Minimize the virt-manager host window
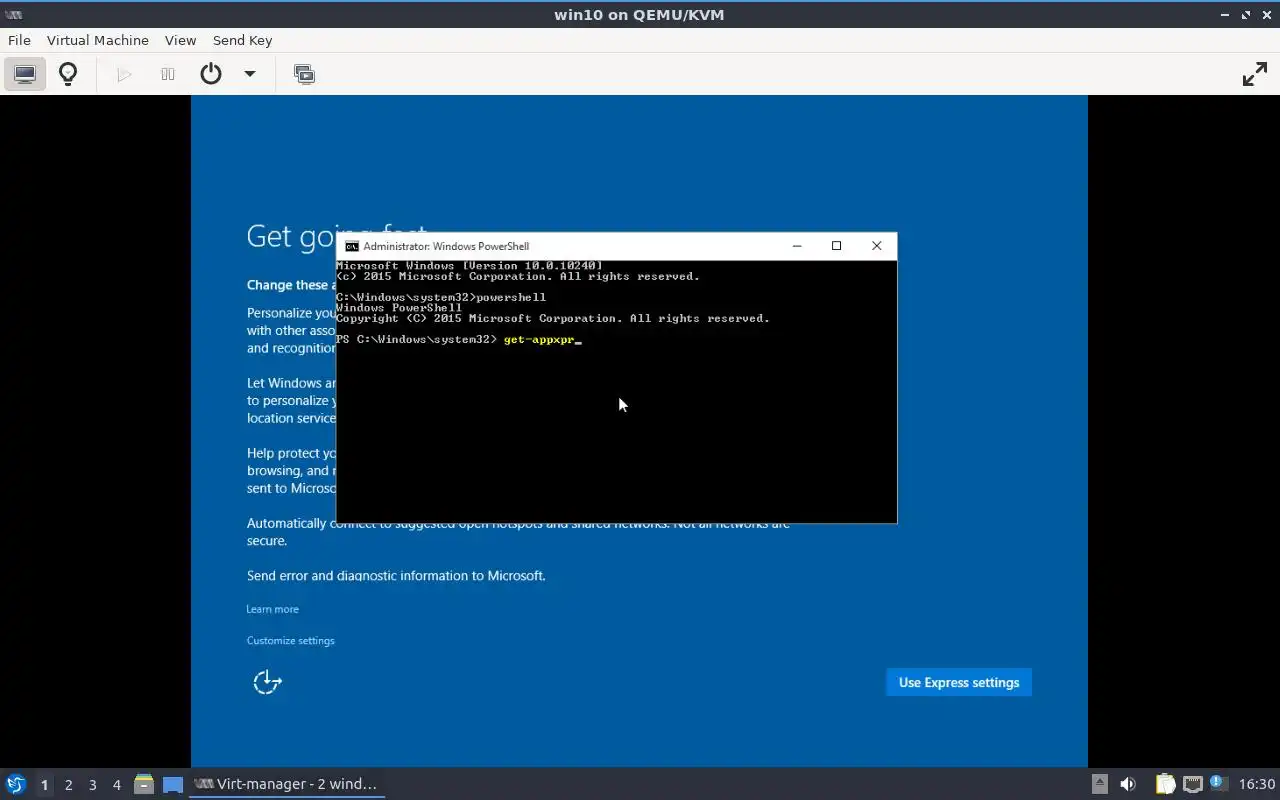This screenshot has width=1280, height=800. pyautogui.click(x=1226, y=15)
